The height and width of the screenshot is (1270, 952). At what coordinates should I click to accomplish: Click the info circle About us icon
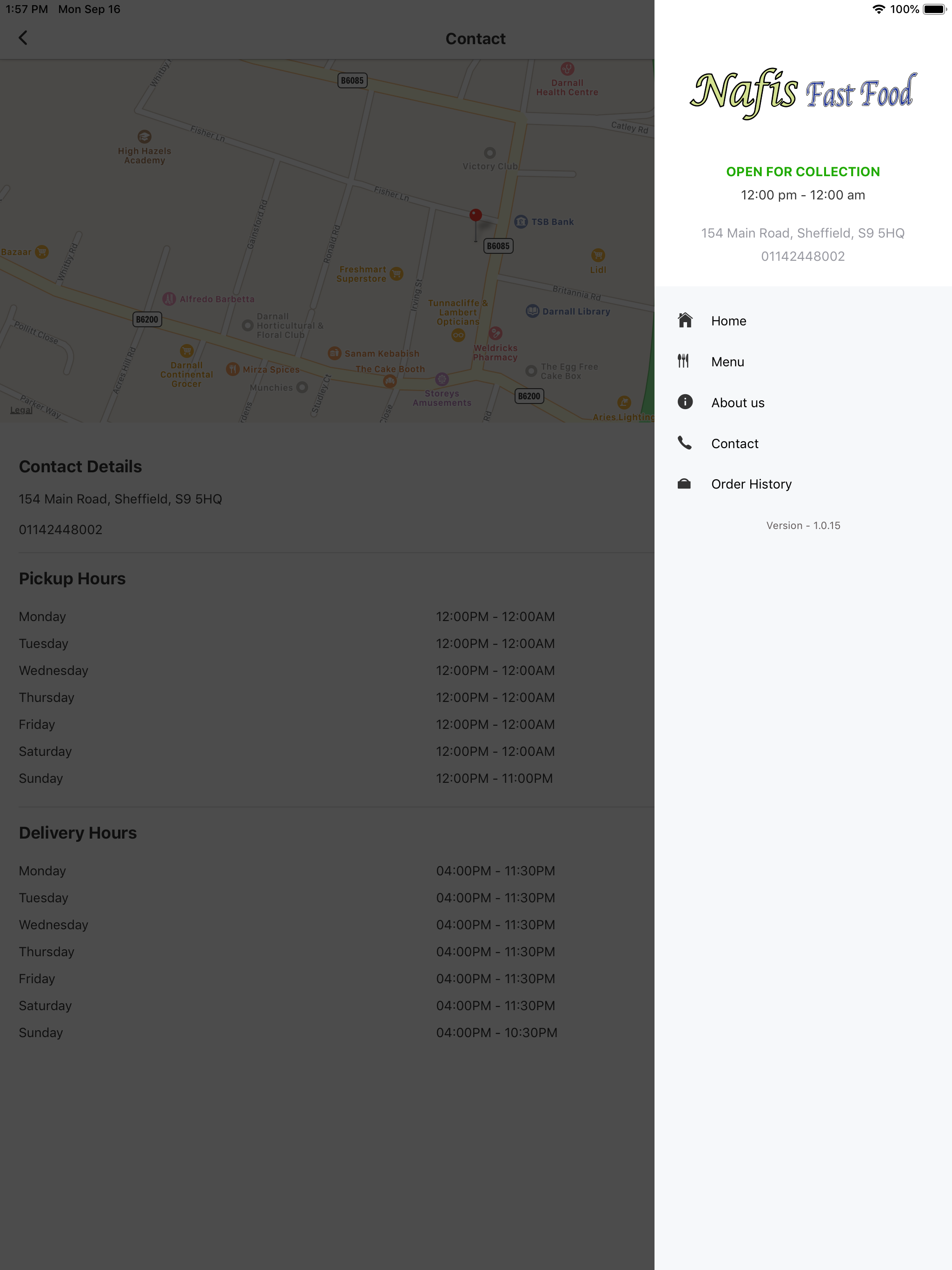click(684, 402)
